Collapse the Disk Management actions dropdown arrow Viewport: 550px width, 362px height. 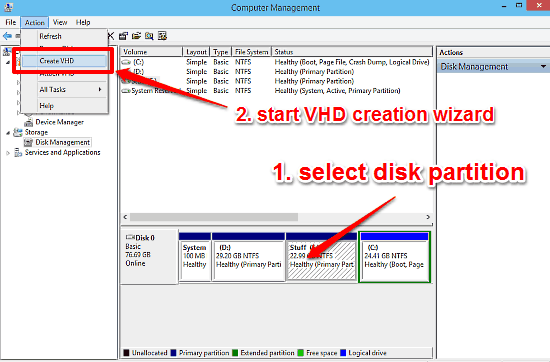pyautogui.click(x=543, y=66)
